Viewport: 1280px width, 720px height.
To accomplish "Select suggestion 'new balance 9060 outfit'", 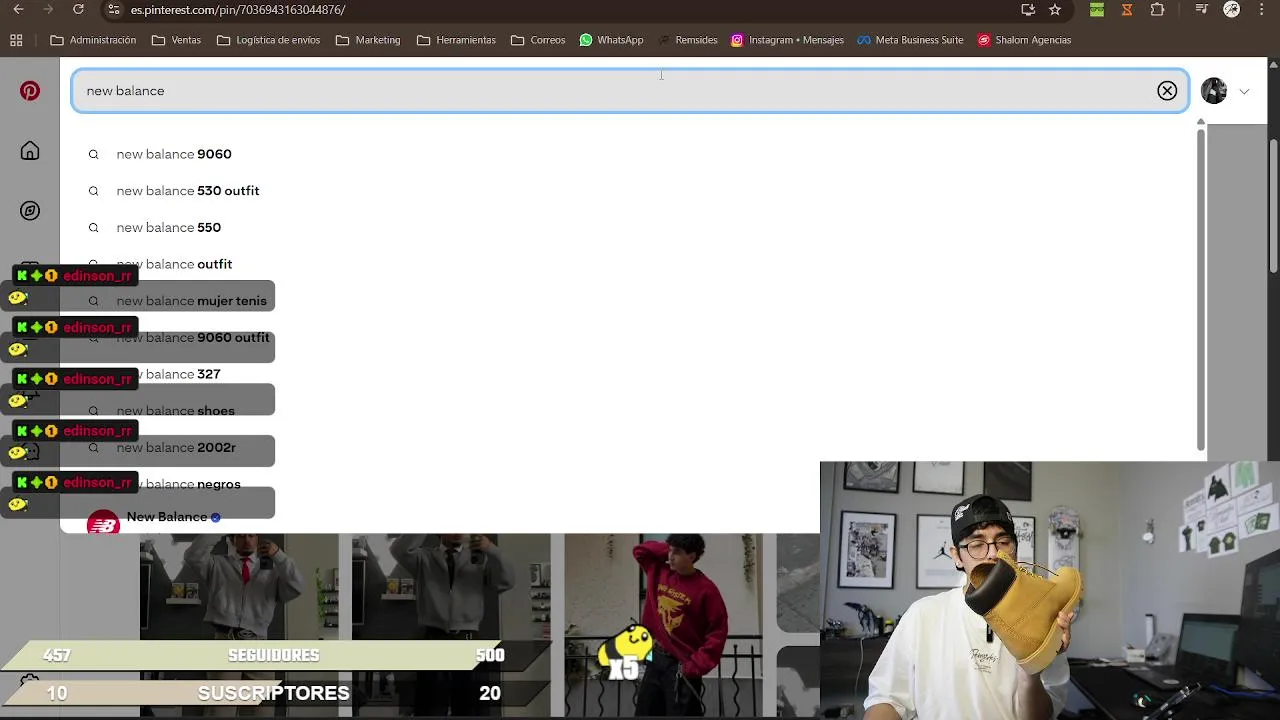I will (193, 338).
